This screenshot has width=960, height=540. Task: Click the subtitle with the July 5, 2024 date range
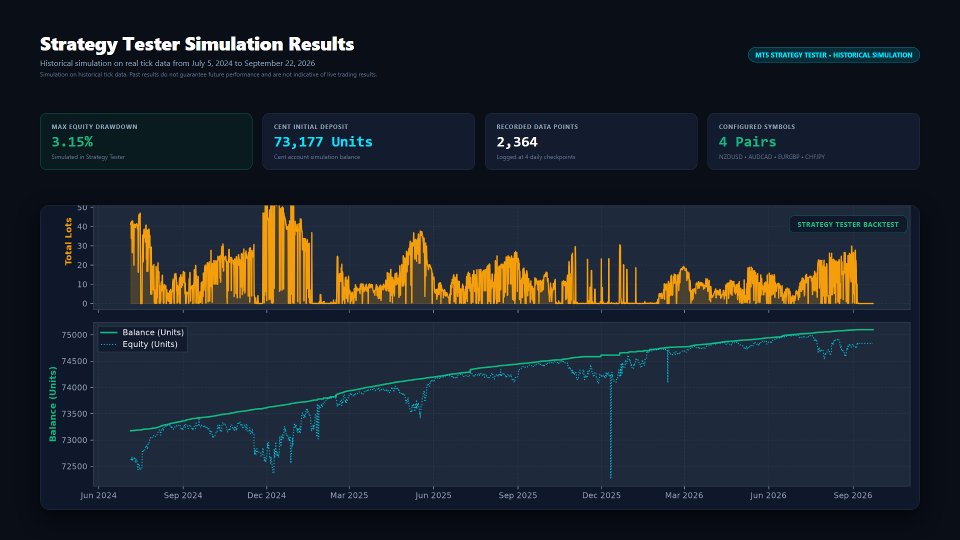178,63
